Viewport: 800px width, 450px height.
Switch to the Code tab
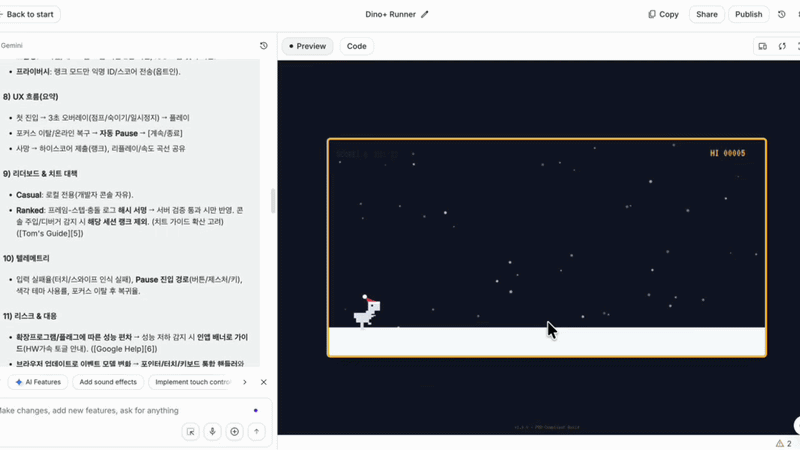357,46
